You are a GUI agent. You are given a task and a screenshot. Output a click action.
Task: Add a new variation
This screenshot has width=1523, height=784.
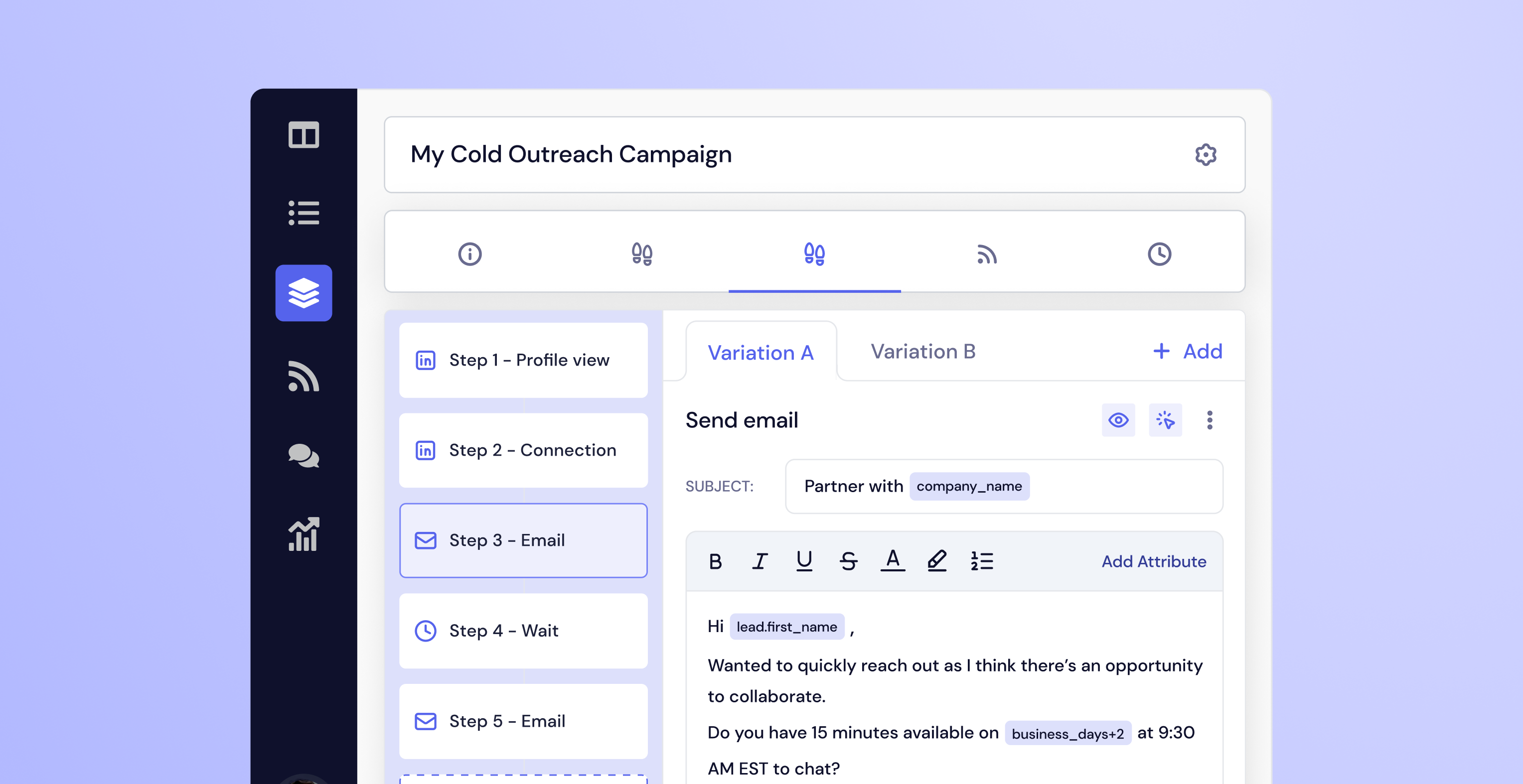(1187, 352)
